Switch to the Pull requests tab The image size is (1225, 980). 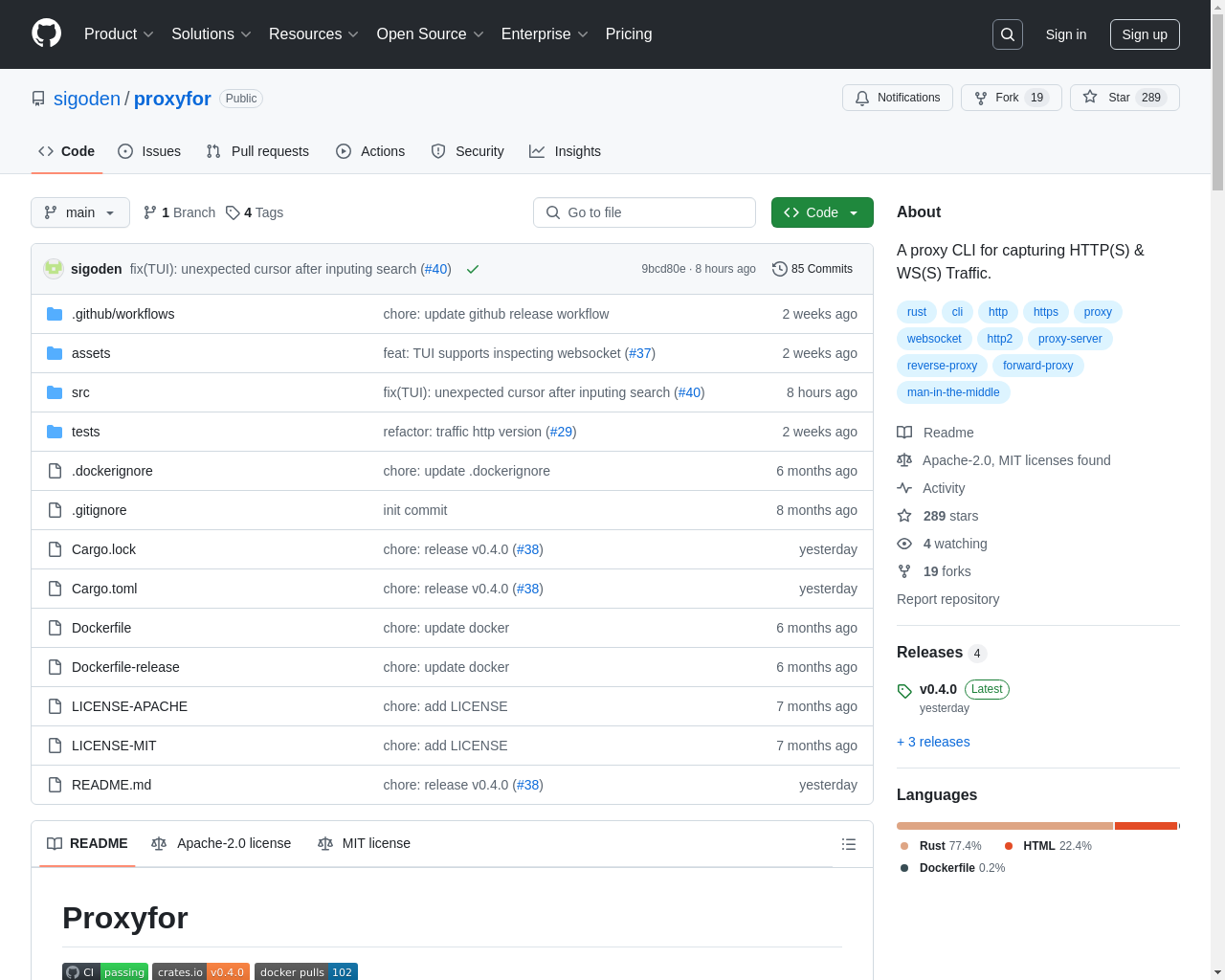click(257, 151)
